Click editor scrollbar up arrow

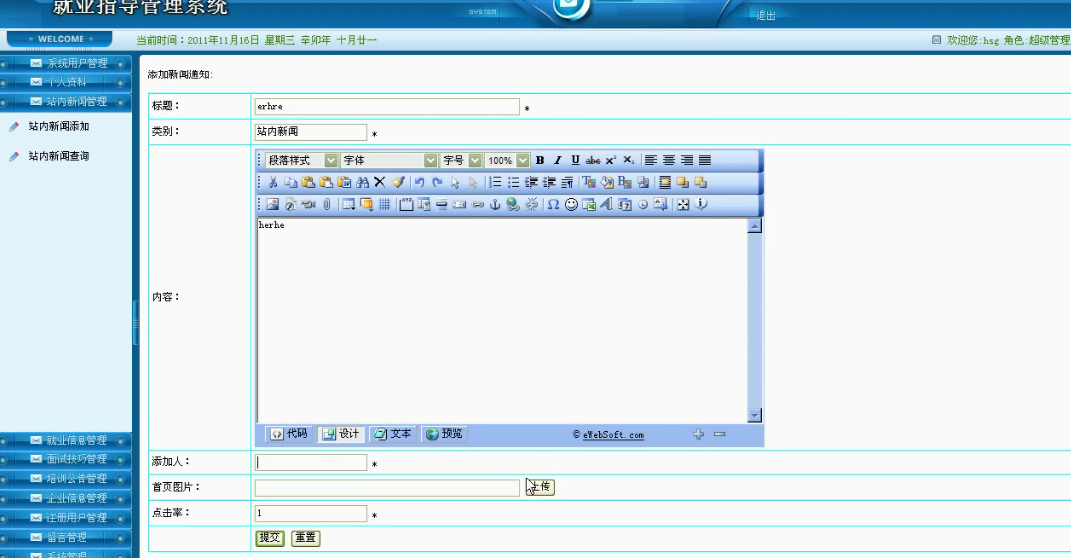click(755, 226)
